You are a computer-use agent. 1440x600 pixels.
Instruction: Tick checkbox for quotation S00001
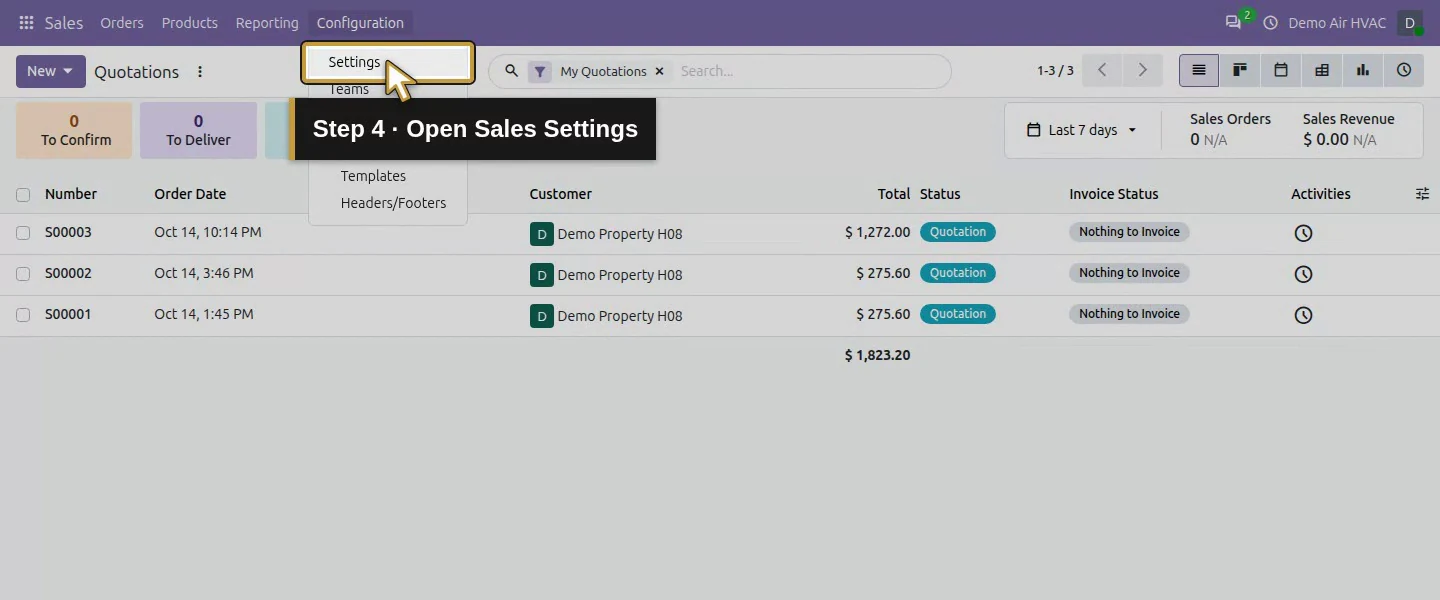(x=23, y=315)
